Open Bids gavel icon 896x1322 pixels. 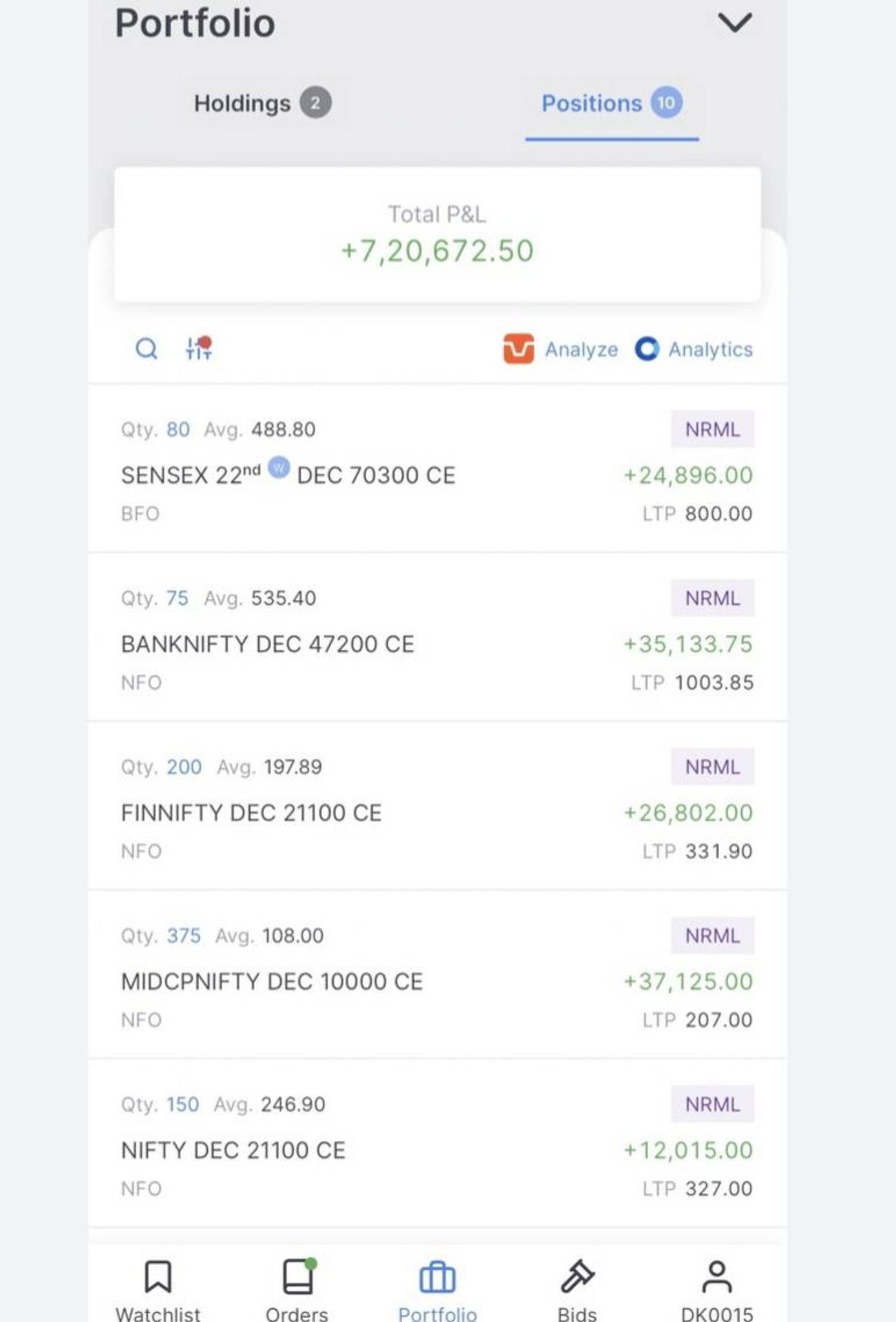577,1276
